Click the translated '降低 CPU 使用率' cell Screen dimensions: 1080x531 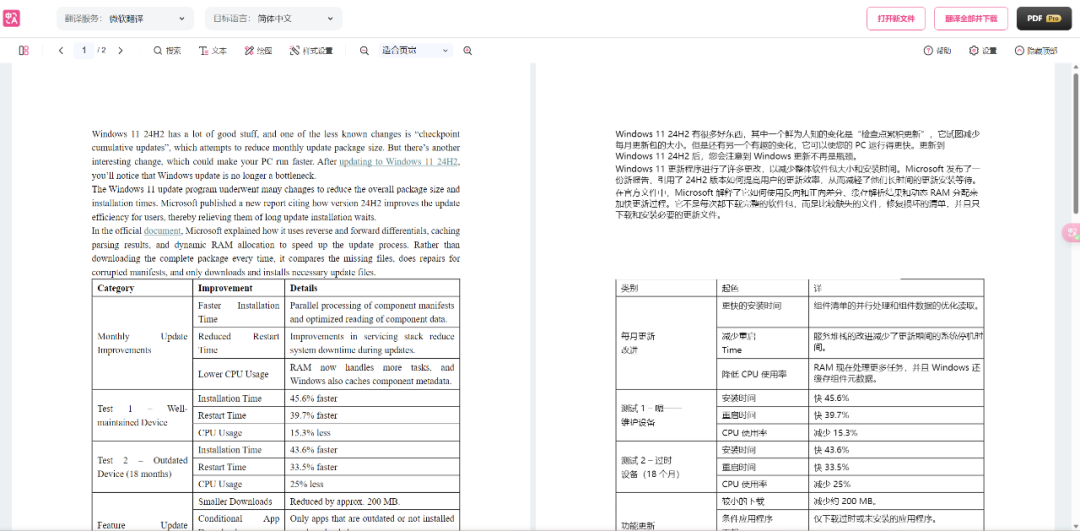point(762,374)
